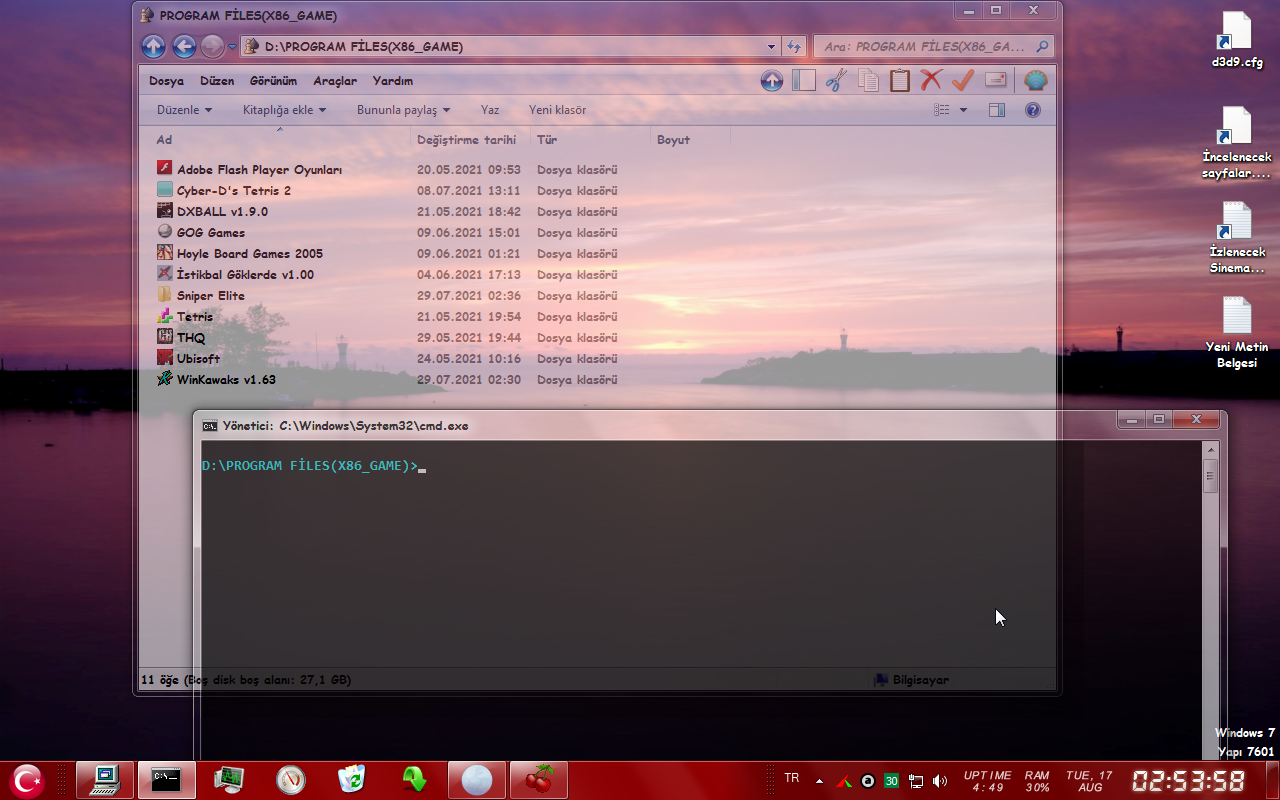
Task: Click the address bar path text
Action: 364,47
